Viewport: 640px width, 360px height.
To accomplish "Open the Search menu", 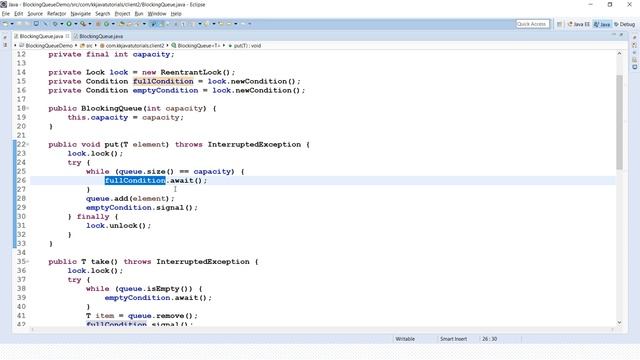I will (102, 13).
